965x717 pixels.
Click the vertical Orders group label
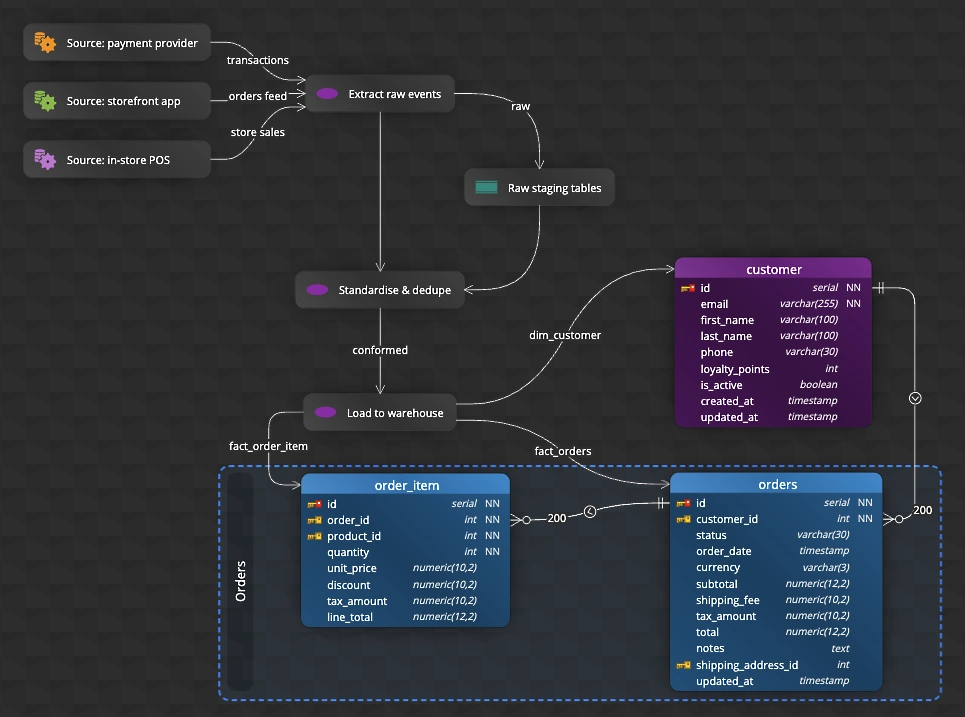coord(241,581)
